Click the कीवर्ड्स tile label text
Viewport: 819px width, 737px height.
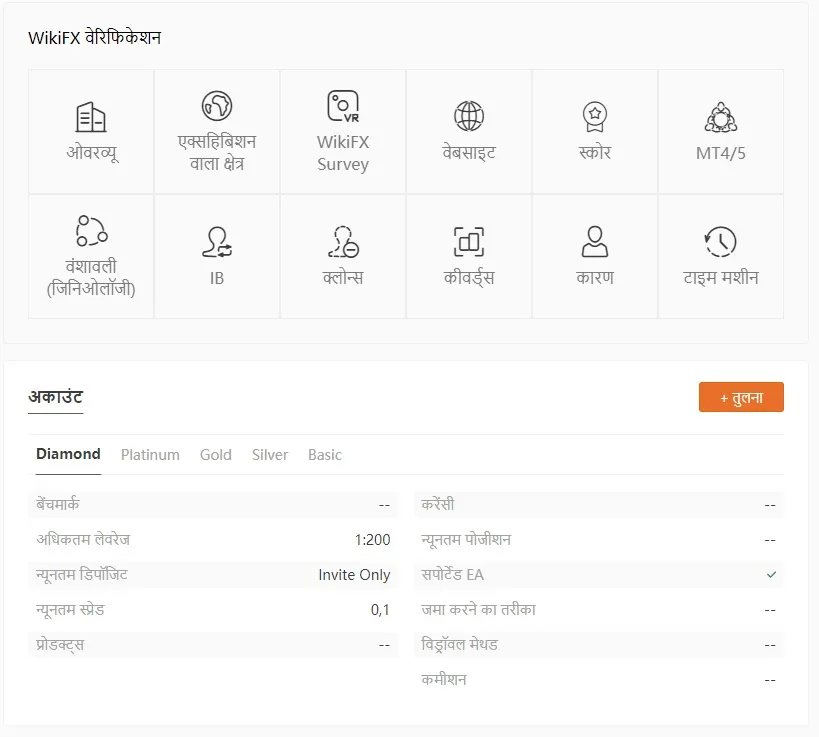click(469, 278)
